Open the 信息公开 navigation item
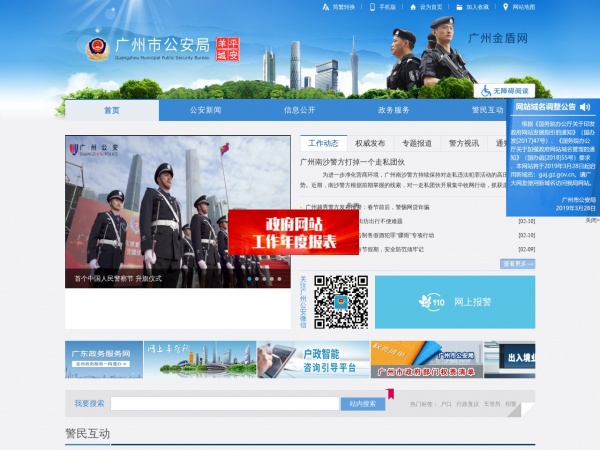This screenshot has width=600, height=450. pyautogui.click(x=299, y=110)
